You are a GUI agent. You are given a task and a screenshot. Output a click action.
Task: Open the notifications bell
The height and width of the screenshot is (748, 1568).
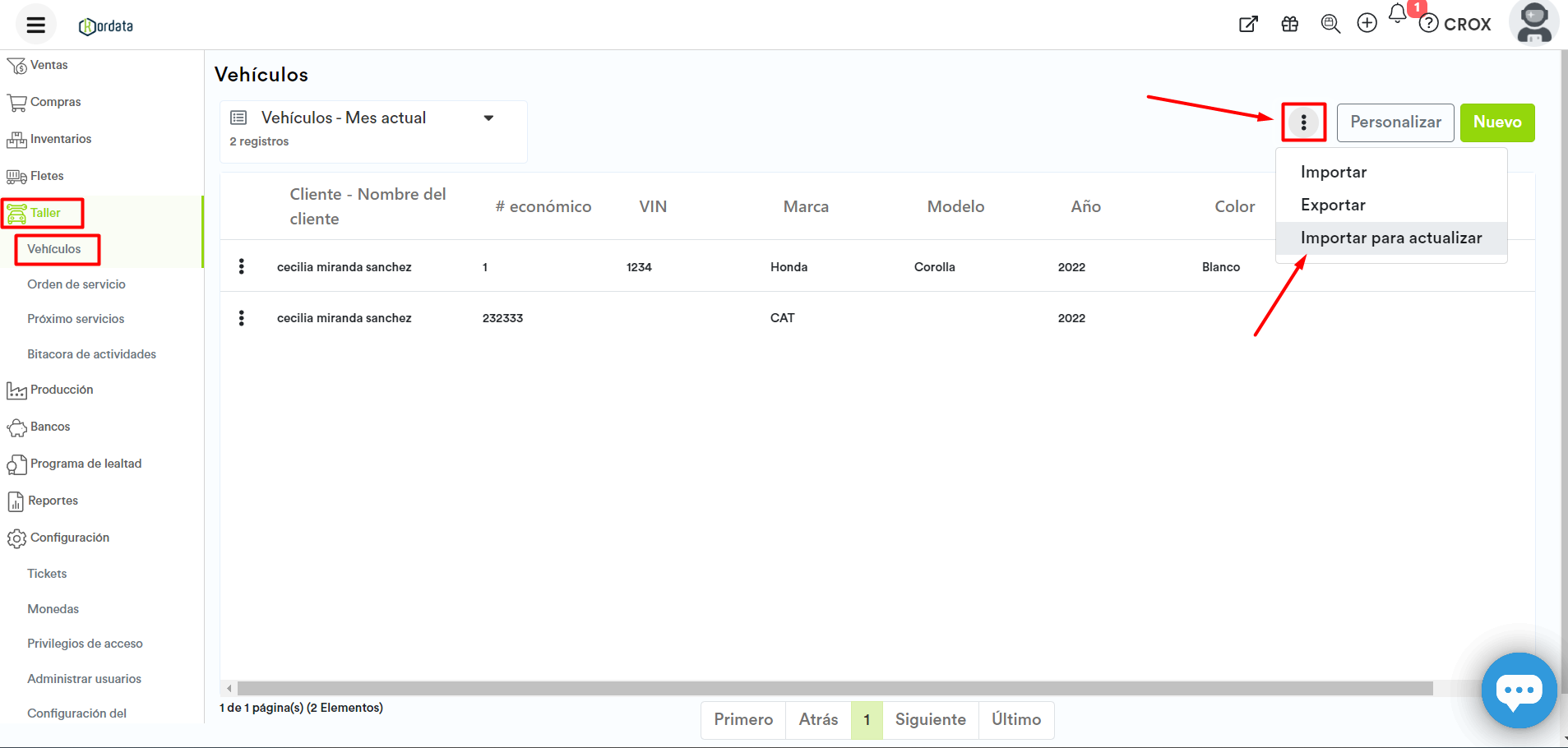1398,14
